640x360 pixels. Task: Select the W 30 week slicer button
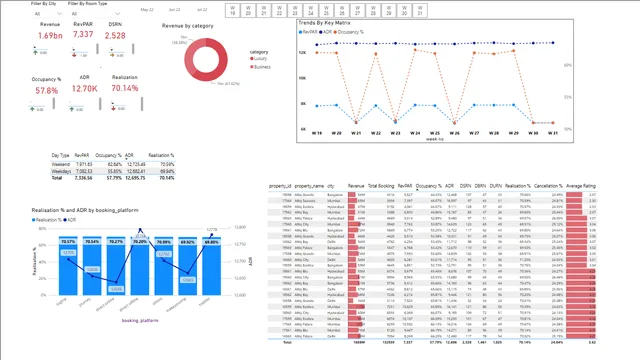pyautogui.click(x=404, y=11)
